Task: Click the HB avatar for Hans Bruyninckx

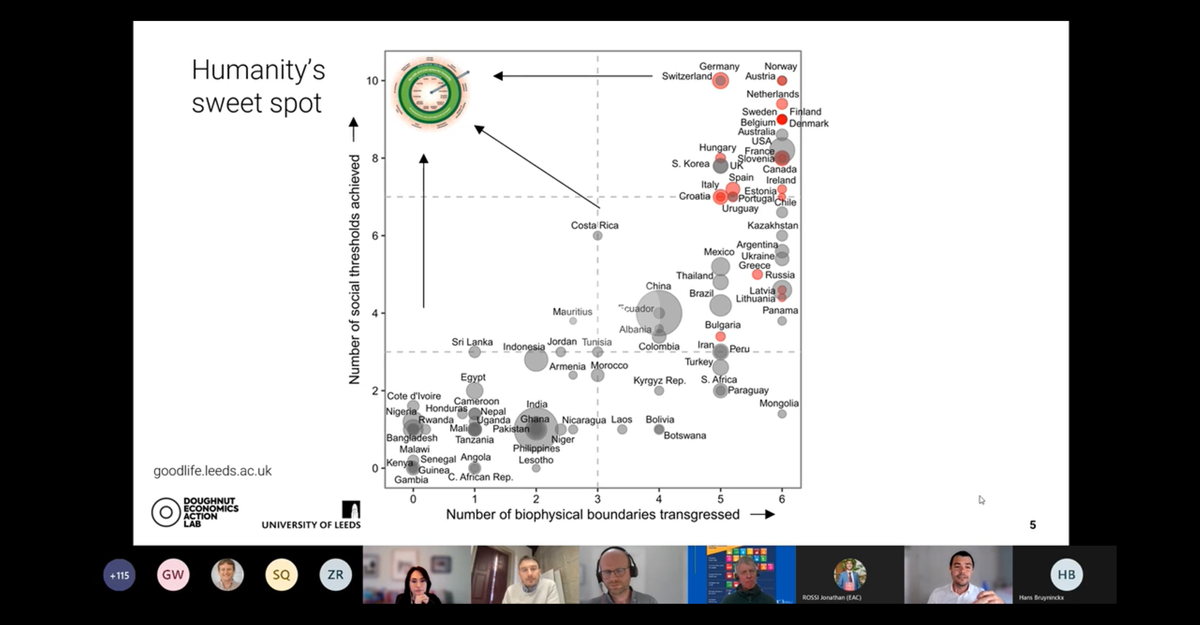Action: pyautogui.click(x=1066, y=575)
